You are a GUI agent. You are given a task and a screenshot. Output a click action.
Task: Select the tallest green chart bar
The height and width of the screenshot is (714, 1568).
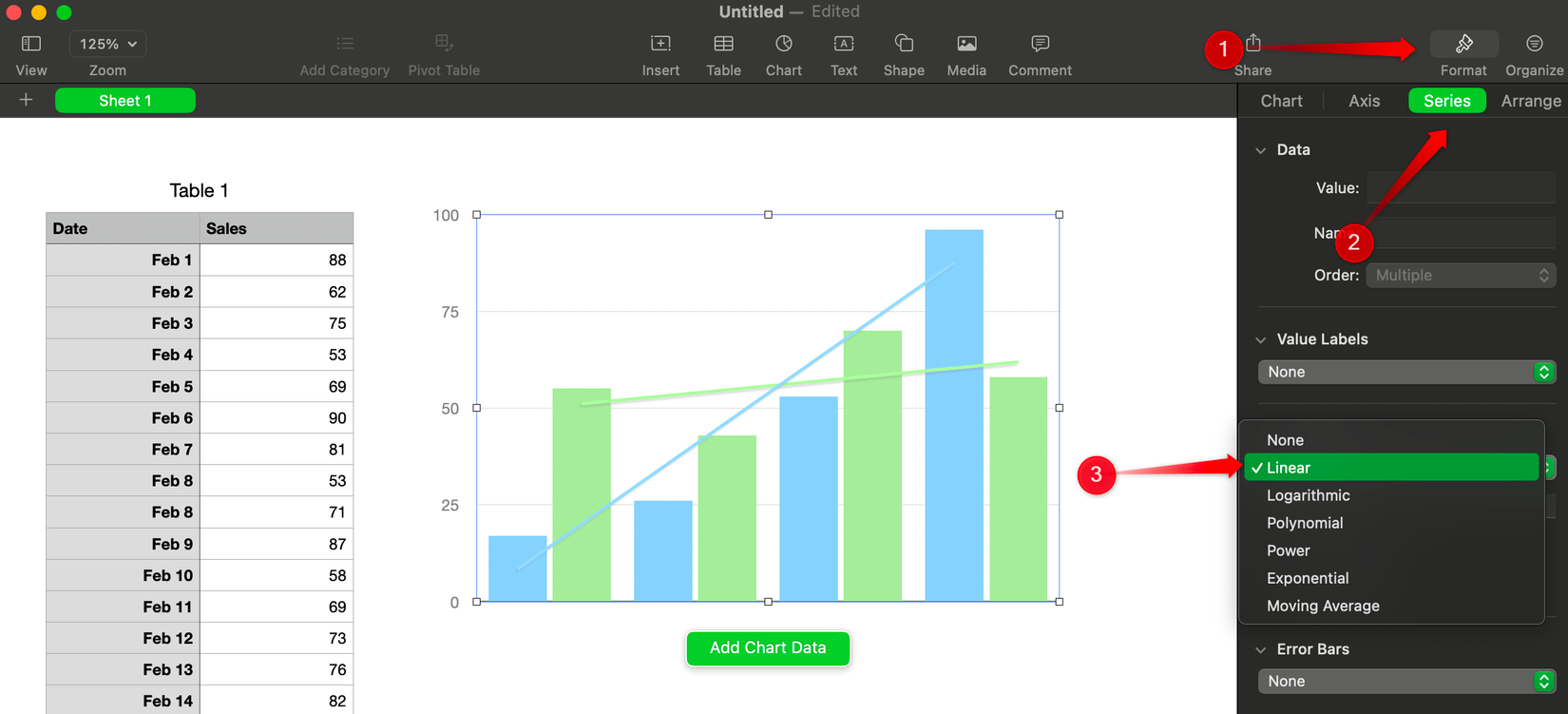pos(872,466)
